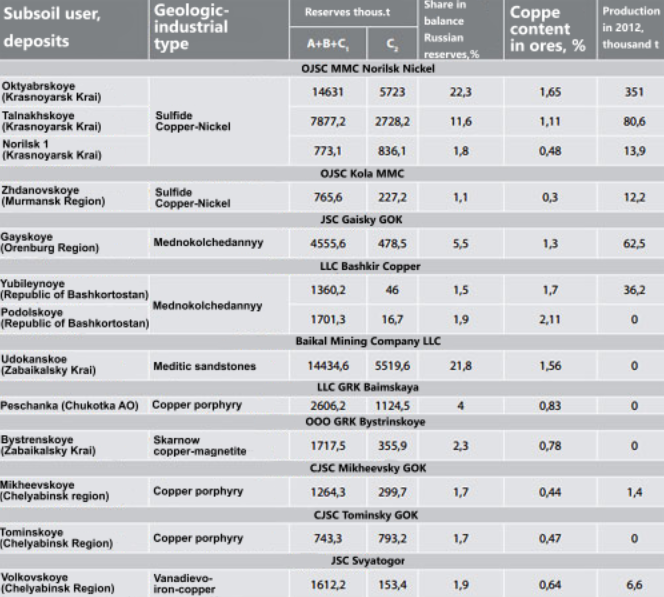Click the 'CJSC Tominsky GOK' section row

[x=332, y=515]
